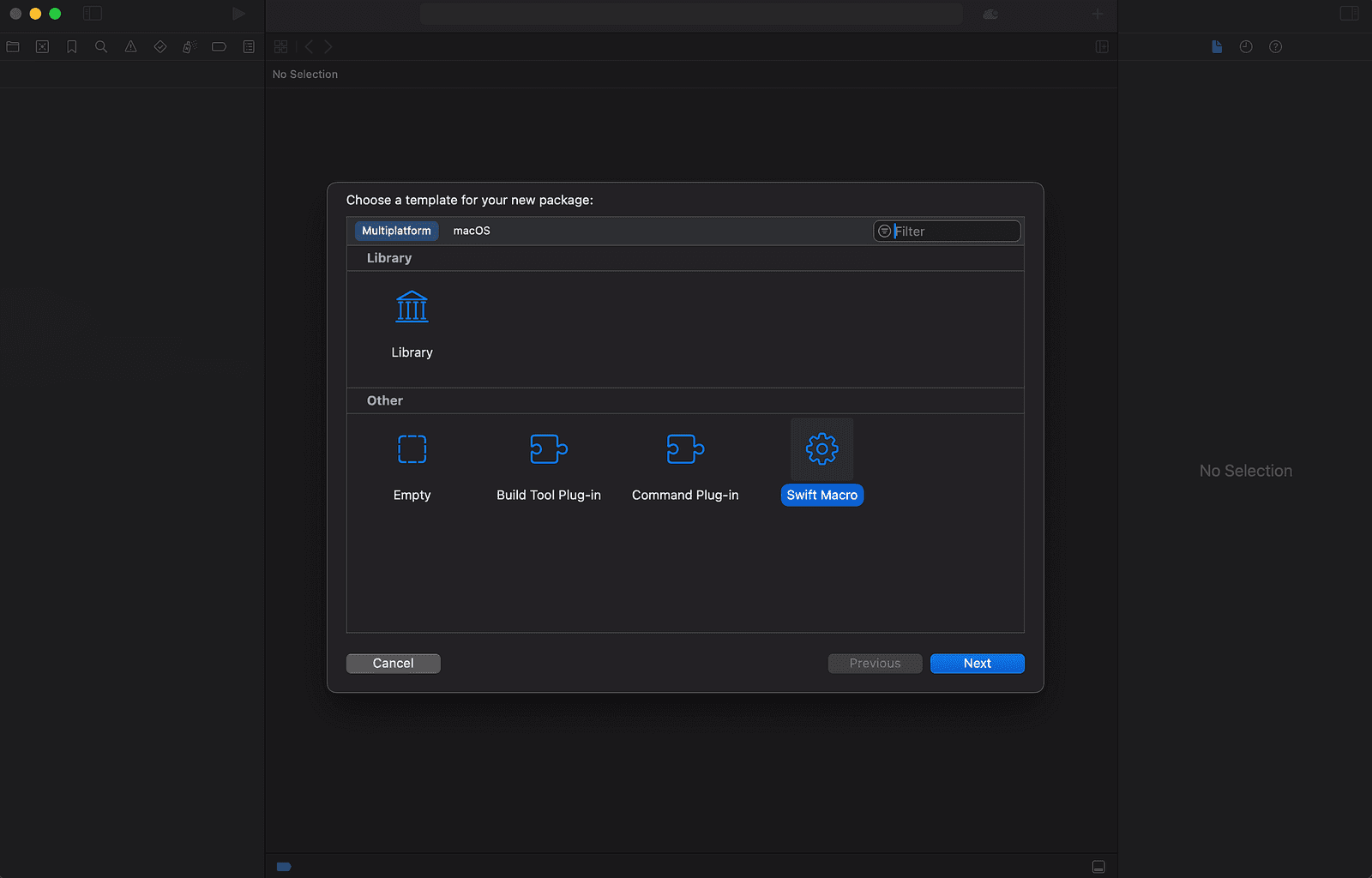Open the Test navigator checkmark icon
1372x878 pixels.
click(x=160, y=46)
